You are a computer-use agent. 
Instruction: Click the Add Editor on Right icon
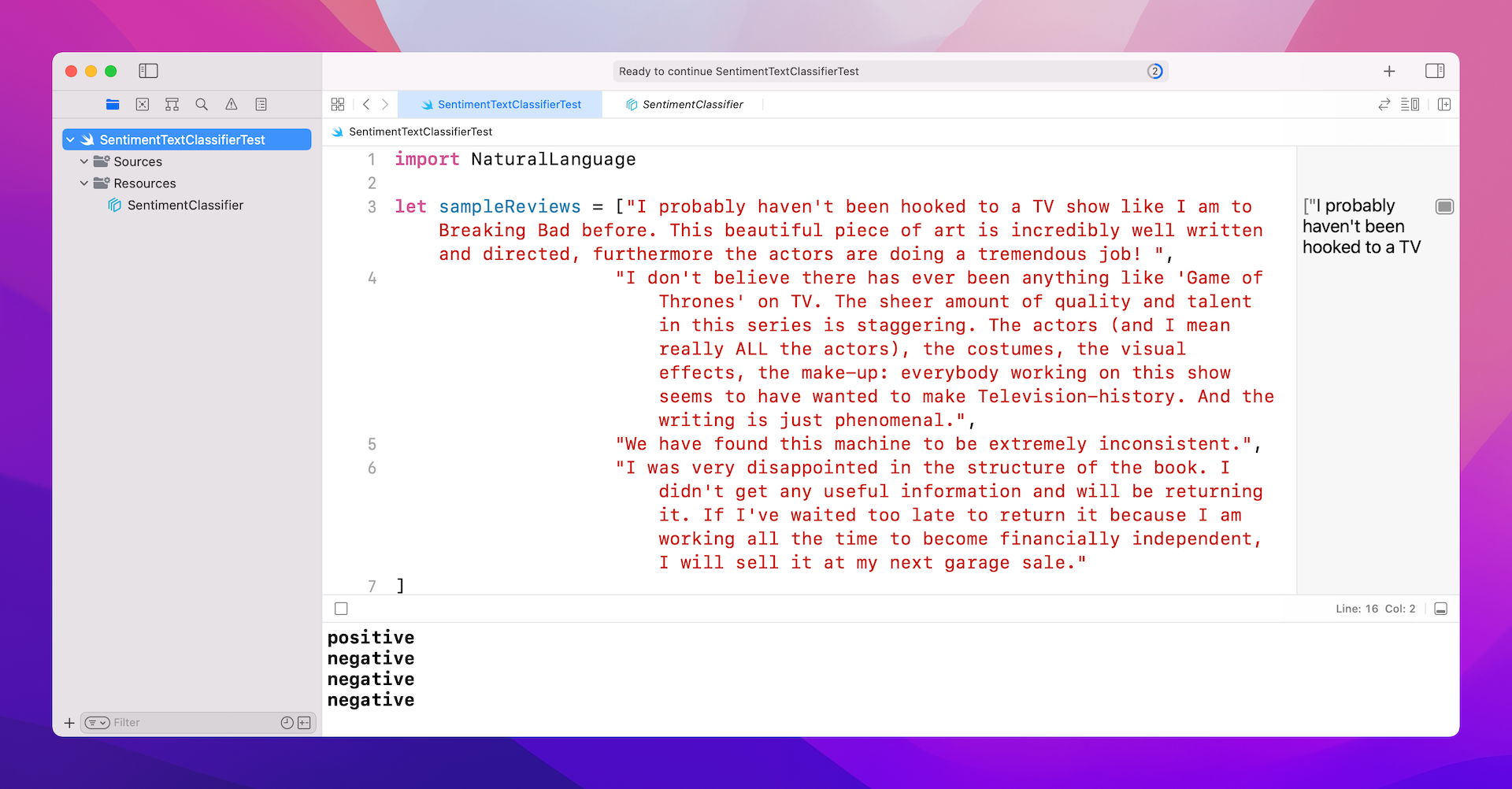[1443, 104]
